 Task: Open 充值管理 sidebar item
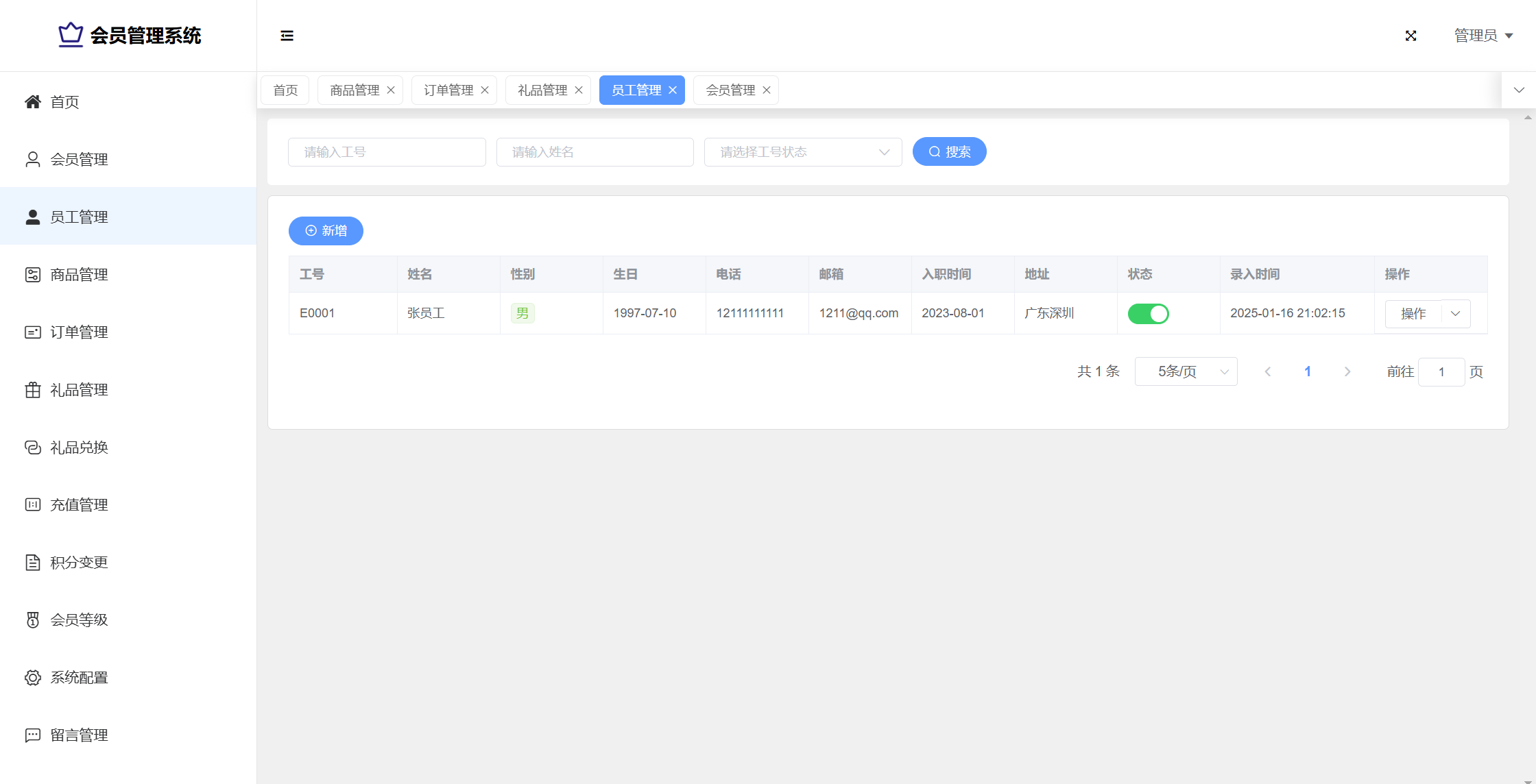[79, 505]
